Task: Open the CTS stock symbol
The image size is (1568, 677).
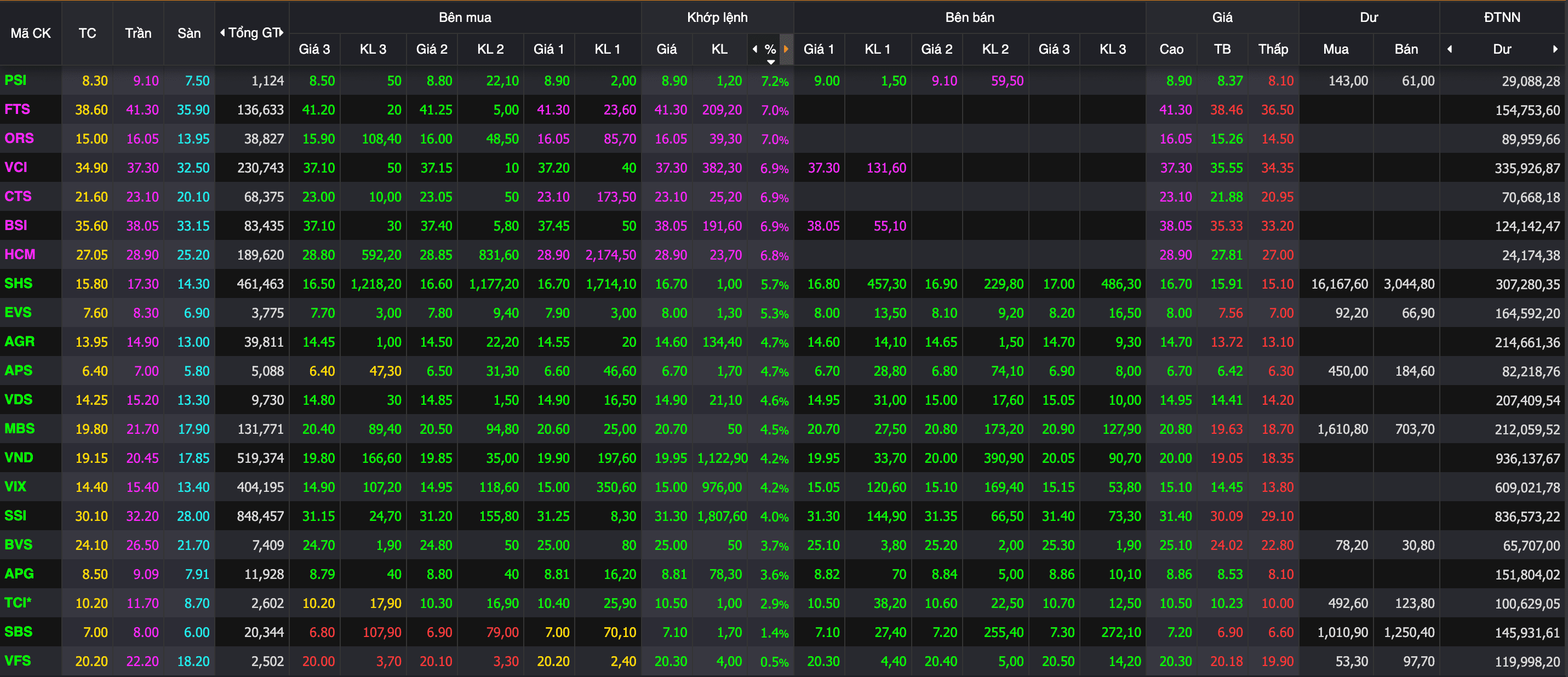Action: [x=18, y=197]
